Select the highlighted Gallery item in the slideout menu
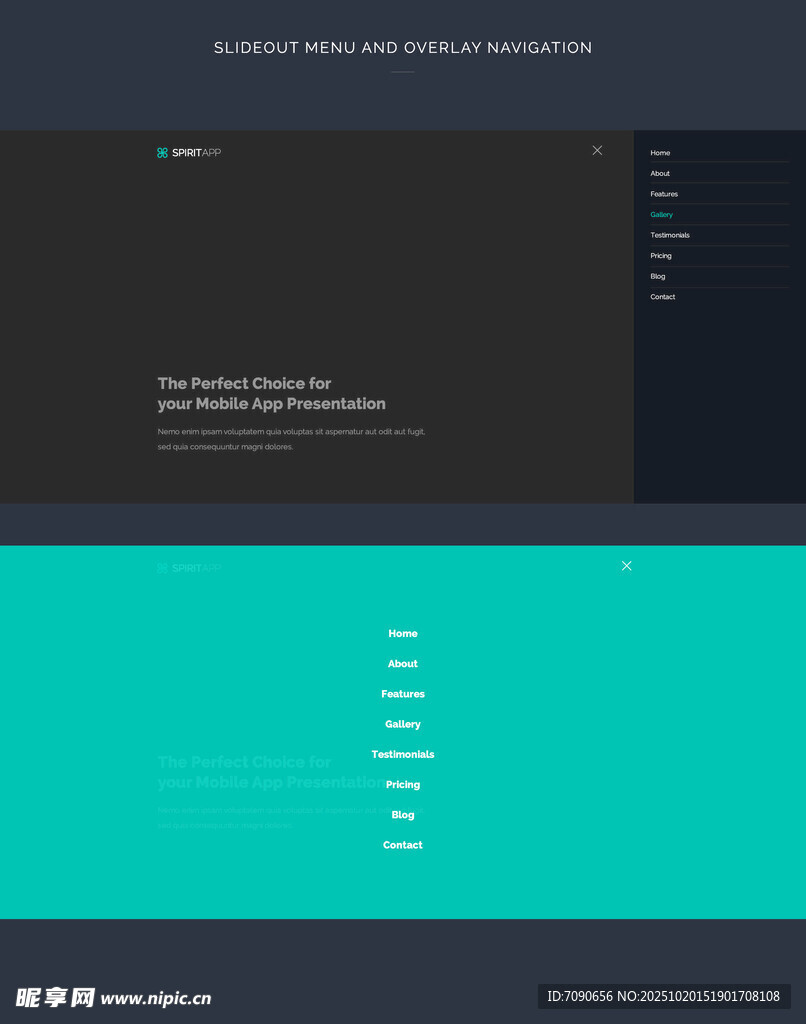Screen dimensions: 806x1024 tap(661, 215)
